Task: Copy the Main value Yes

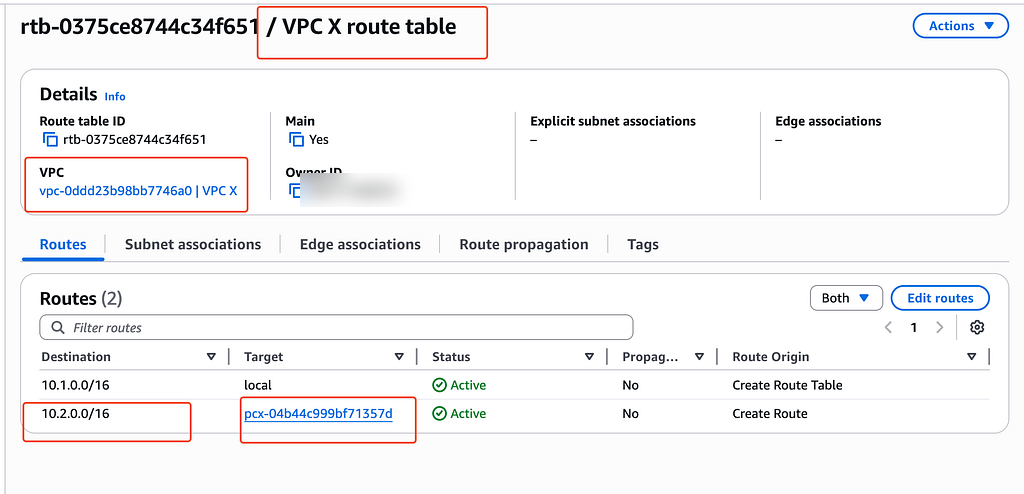Action: pyautogui.click(x=296, y=140)
